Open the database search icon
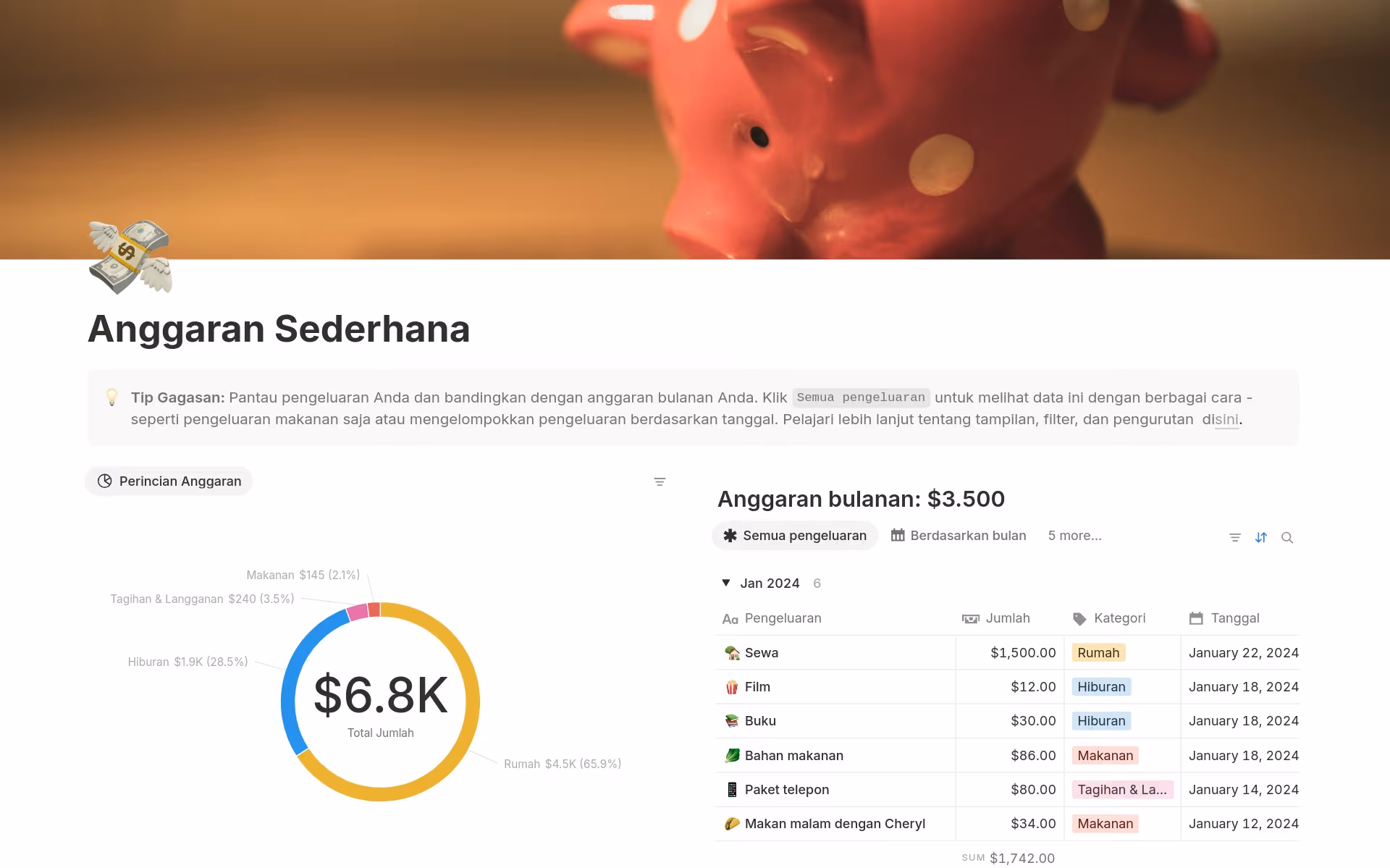Image resolution: width=1390 pixels, height=868 pixels. tap(1287, 537)
